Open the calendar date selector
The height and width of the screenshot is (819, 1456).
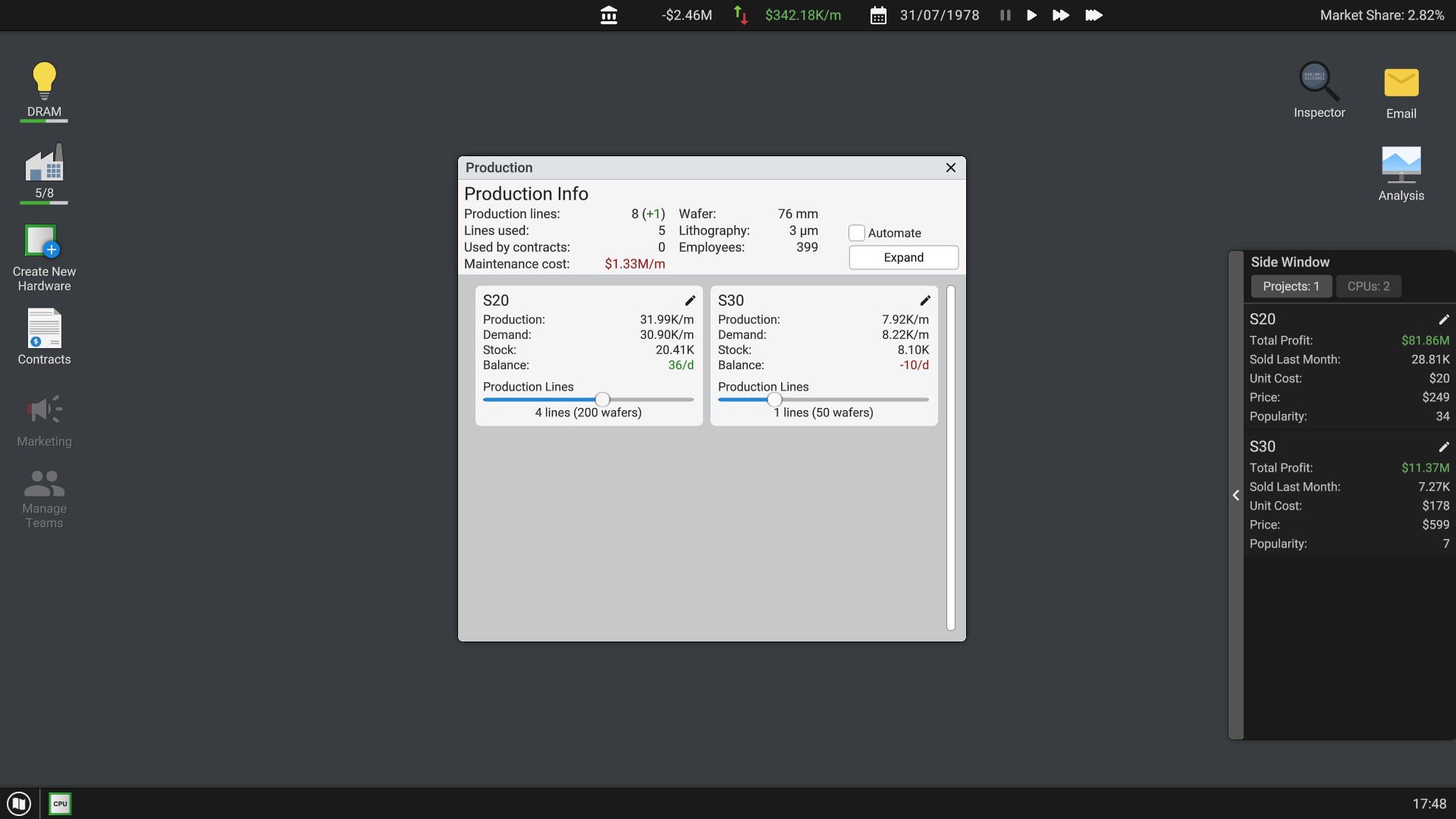(x=878, y=15)
